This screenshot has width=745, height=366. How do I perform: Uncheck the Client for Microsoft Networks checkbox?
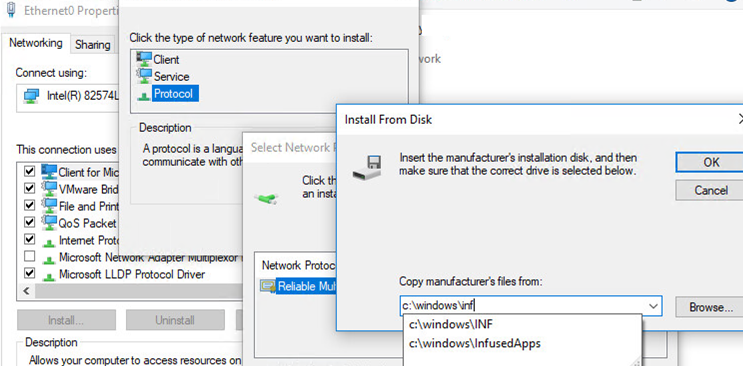29,171
